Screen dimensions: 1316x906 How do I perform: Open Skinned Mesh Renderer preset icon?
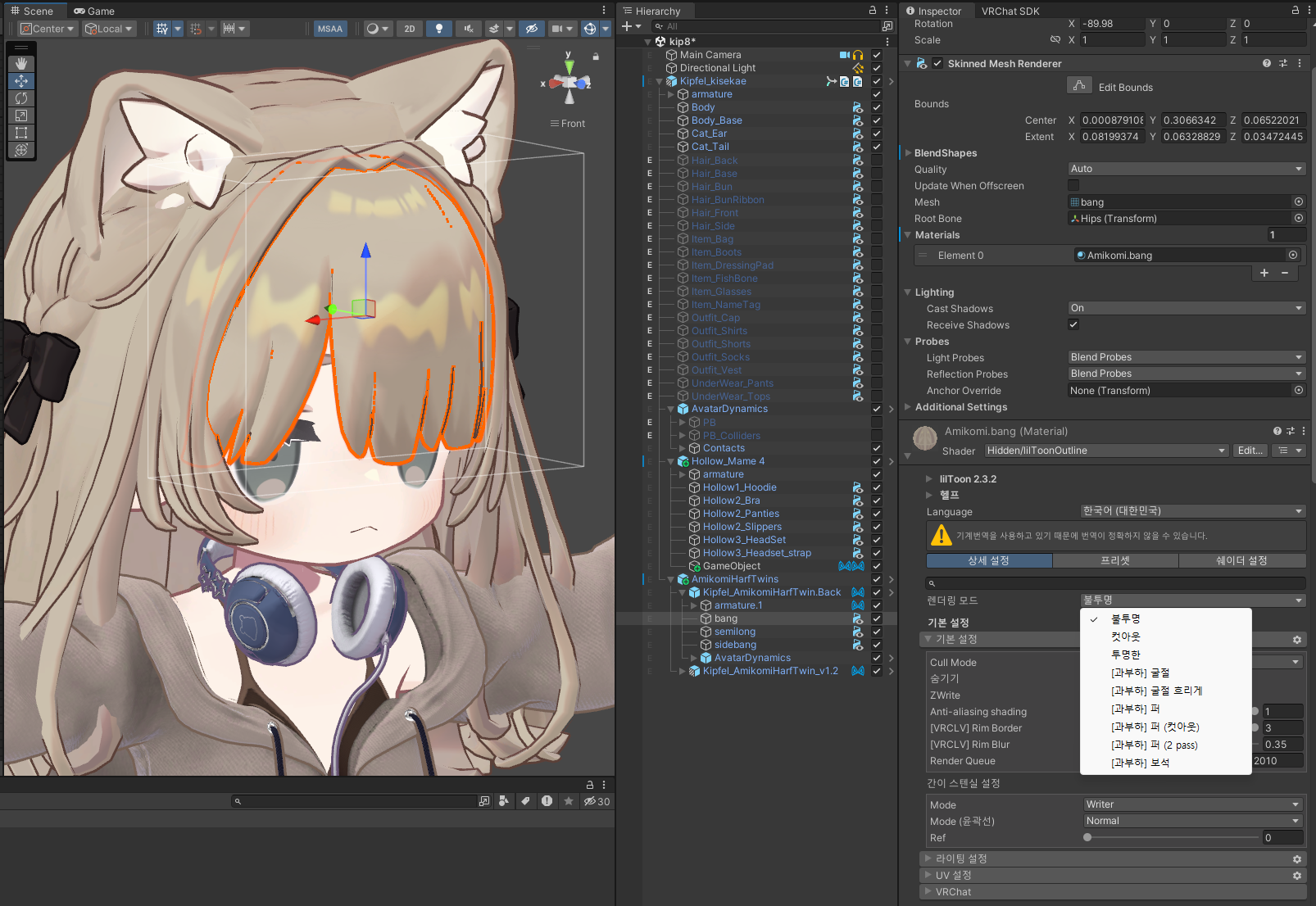1283,63
